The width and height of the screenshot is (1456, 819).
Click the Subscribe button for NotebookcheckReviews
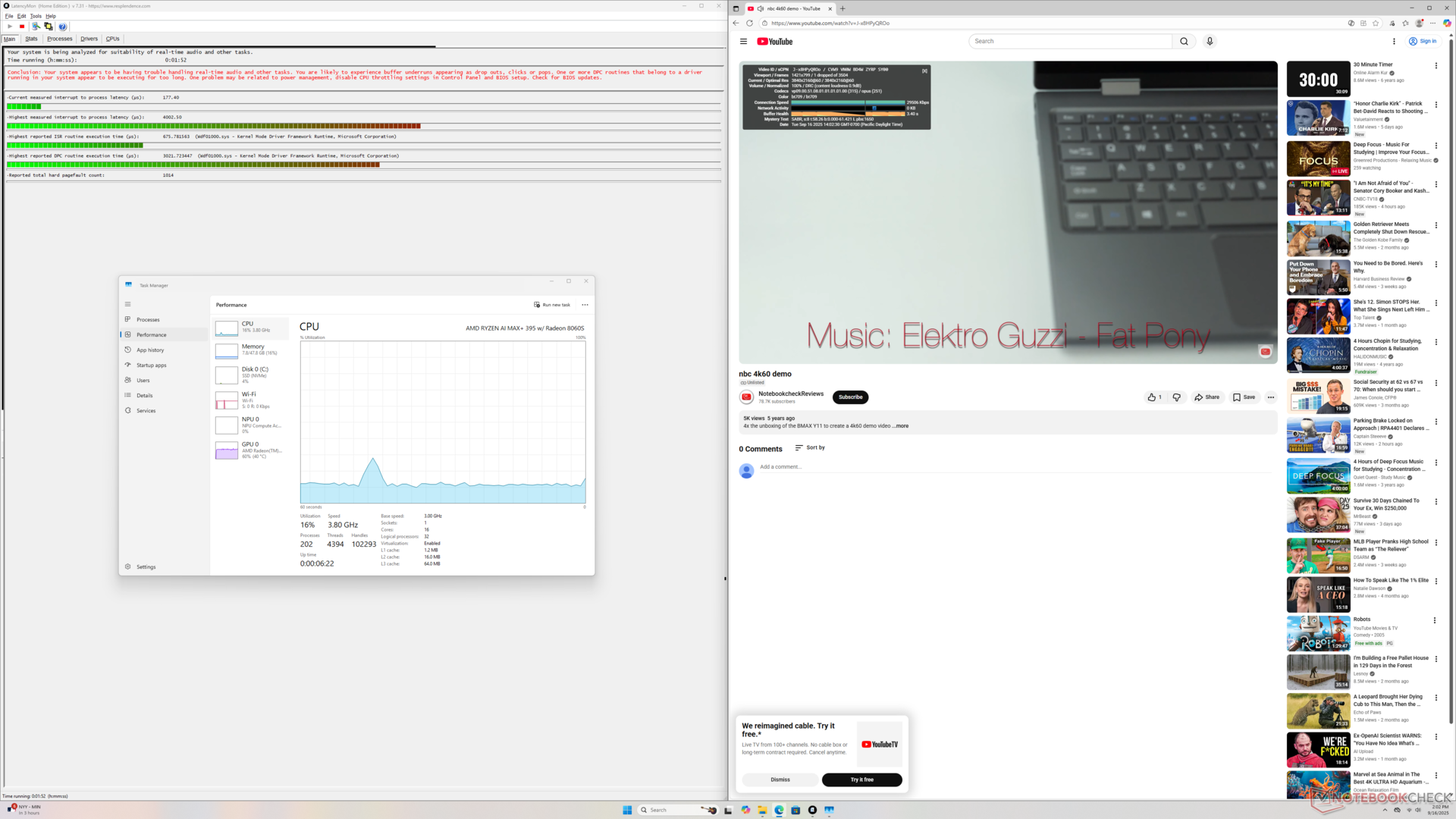[x=850, y=397]
